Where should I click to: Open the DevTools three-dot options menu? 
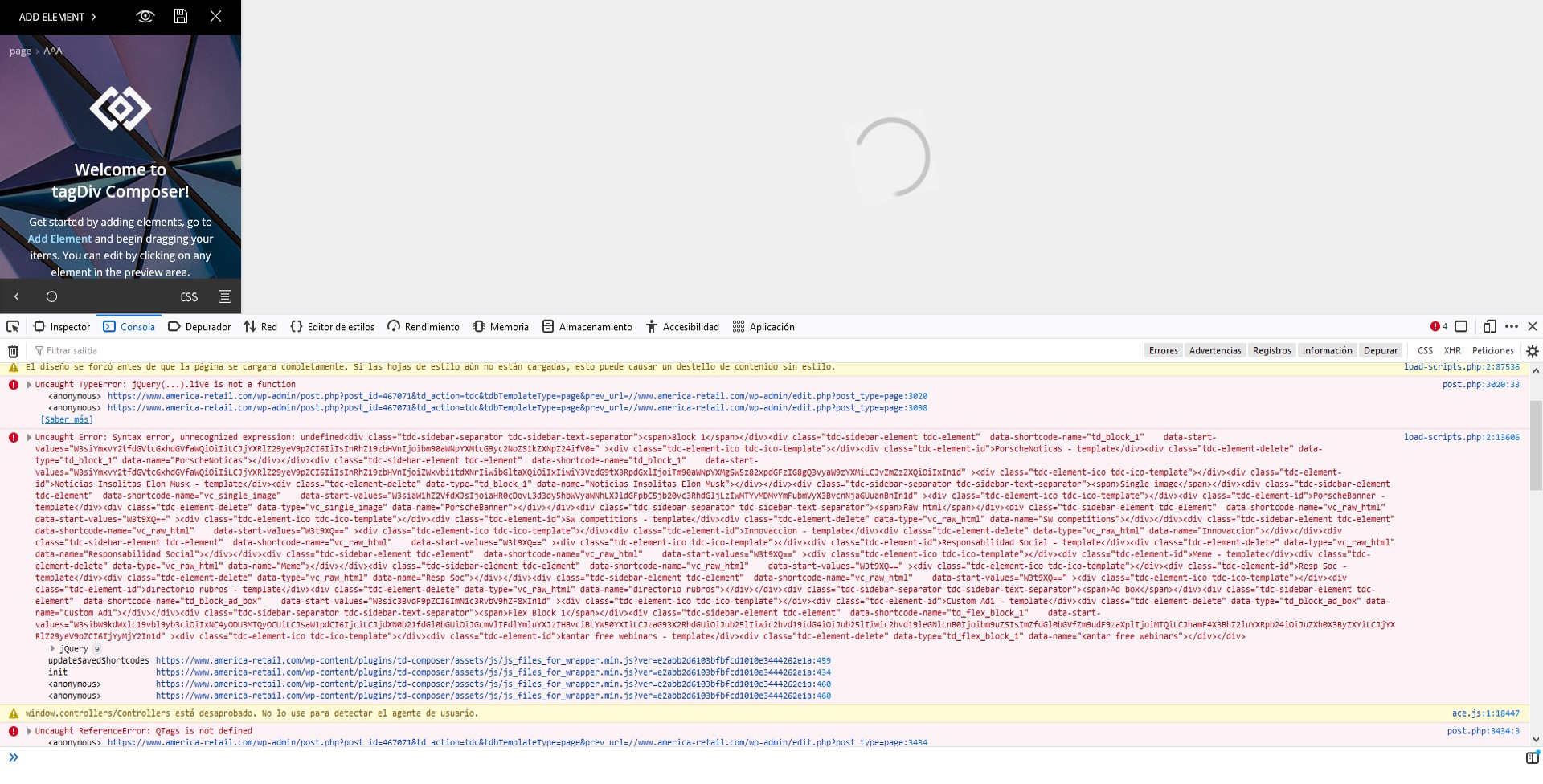[x=1512, y=327]
